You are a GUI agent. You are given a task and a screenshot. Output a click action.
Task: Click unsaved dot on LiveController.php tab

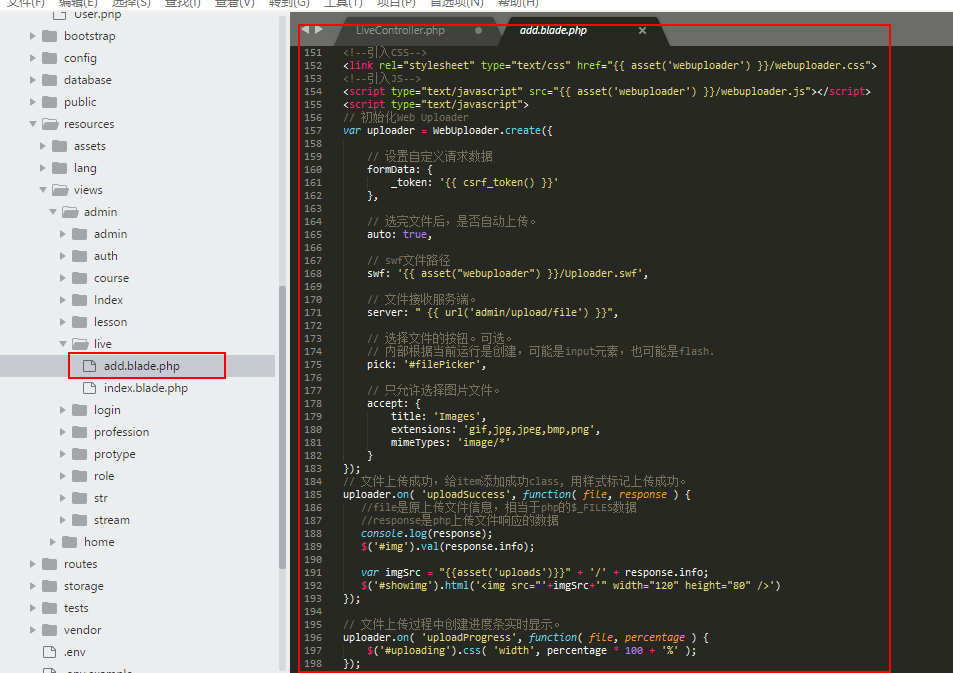[478, 31]
